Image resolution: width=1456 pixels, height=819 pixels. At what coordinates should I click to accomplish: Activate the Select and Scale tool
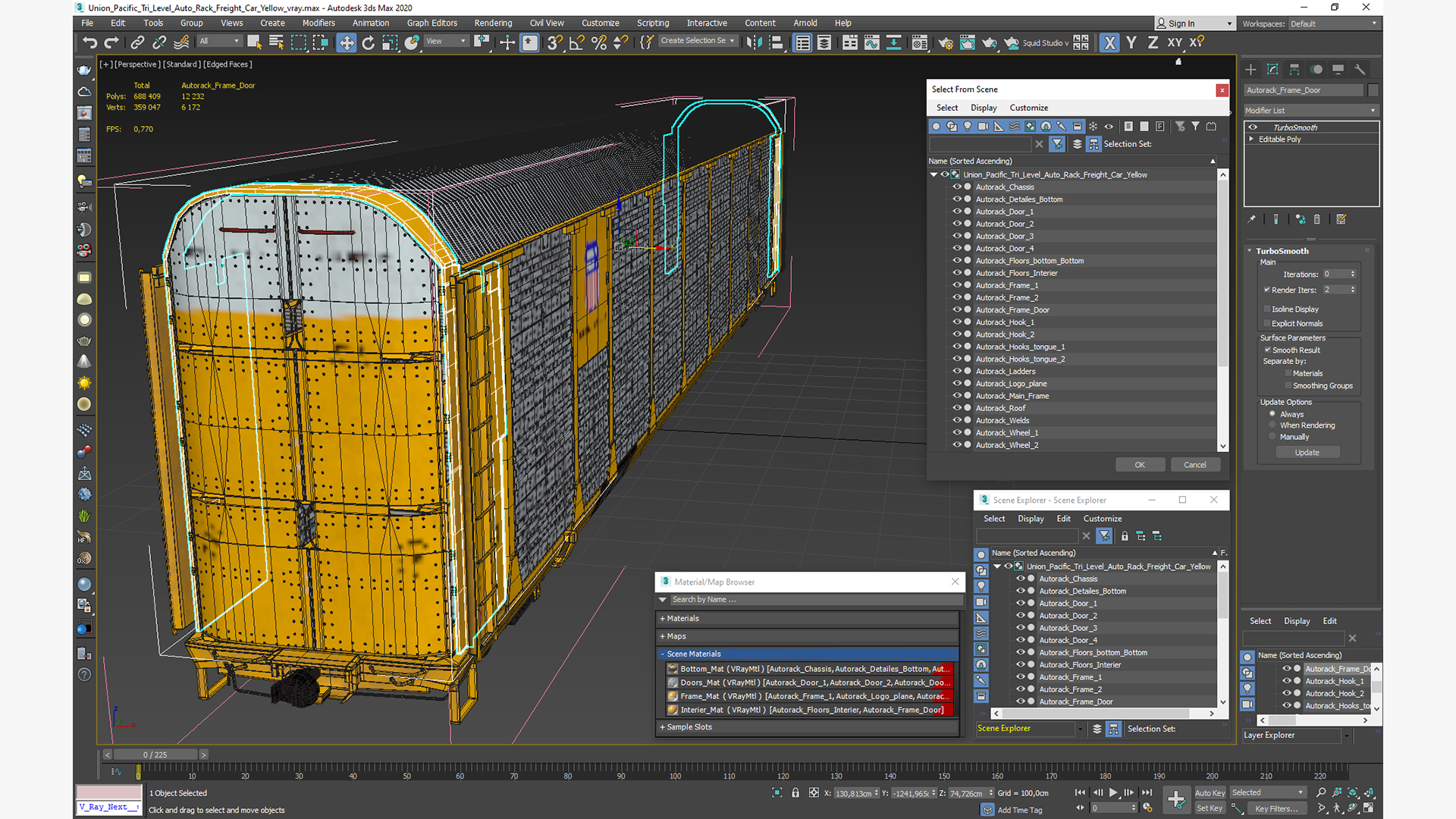(390, 43)
